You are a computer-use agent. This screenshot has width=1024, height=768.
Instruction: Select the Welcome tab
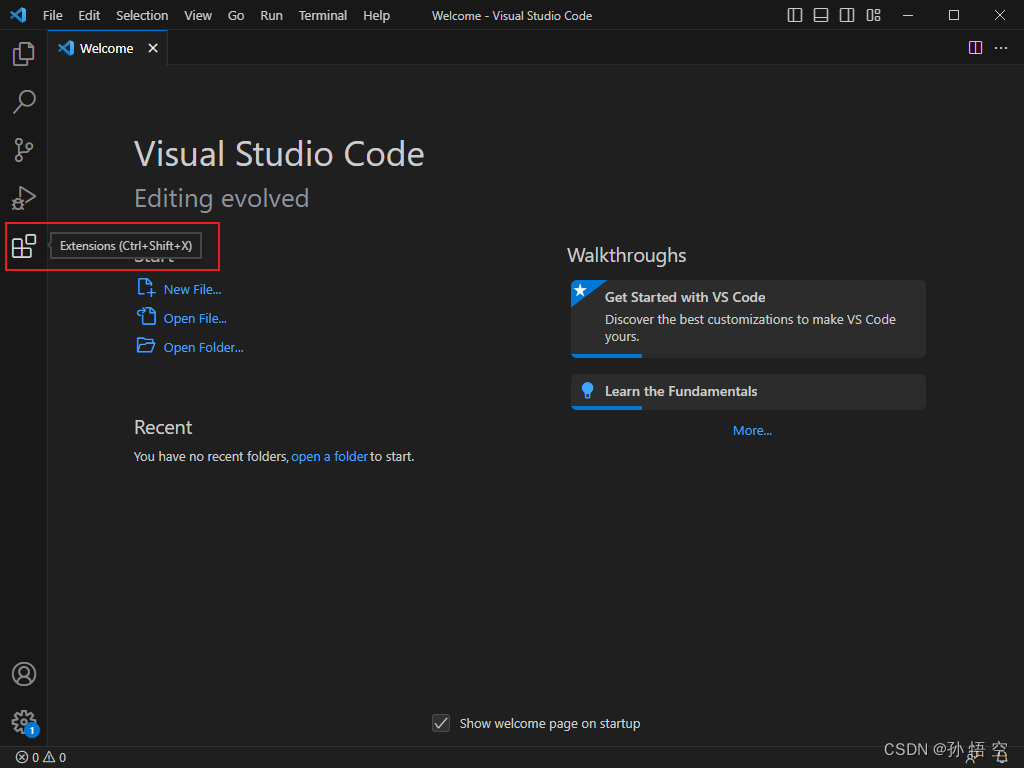click(x=106, y=48)
